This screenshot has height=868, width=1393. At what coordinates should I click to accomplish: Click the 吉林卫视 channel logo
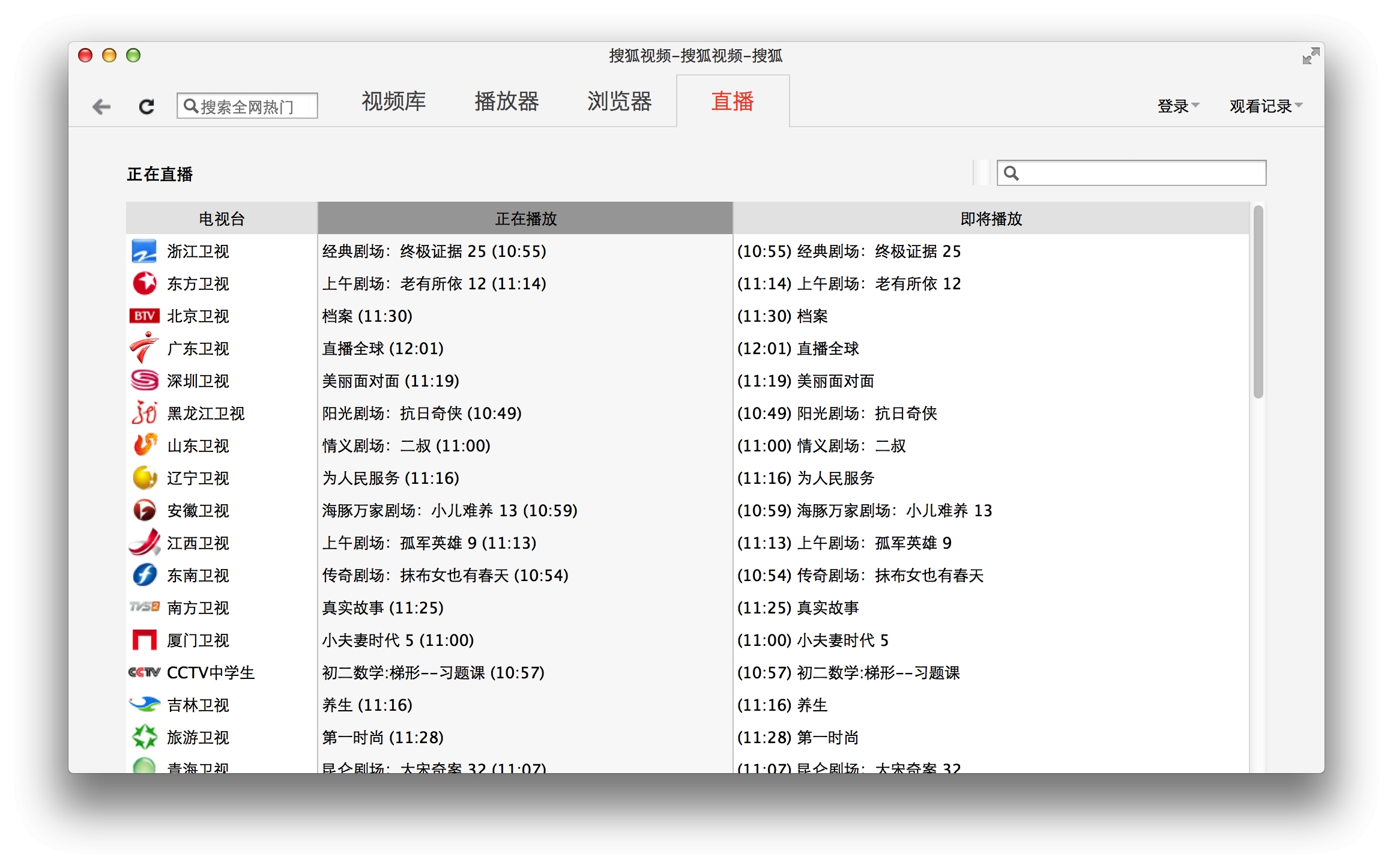tap(144, 704)
